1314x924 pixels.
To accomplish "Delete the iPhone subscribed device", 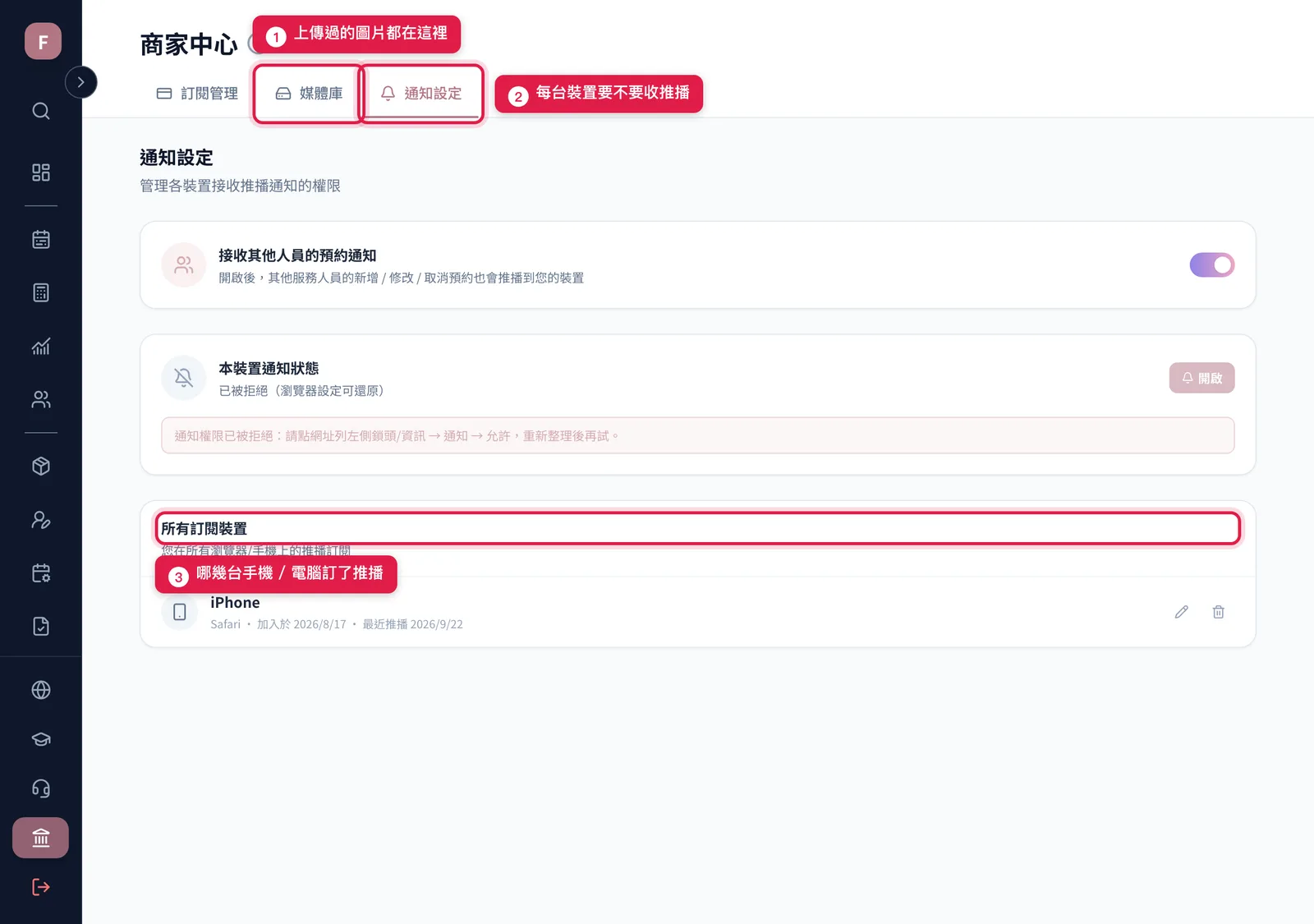I will [1219, 612].
